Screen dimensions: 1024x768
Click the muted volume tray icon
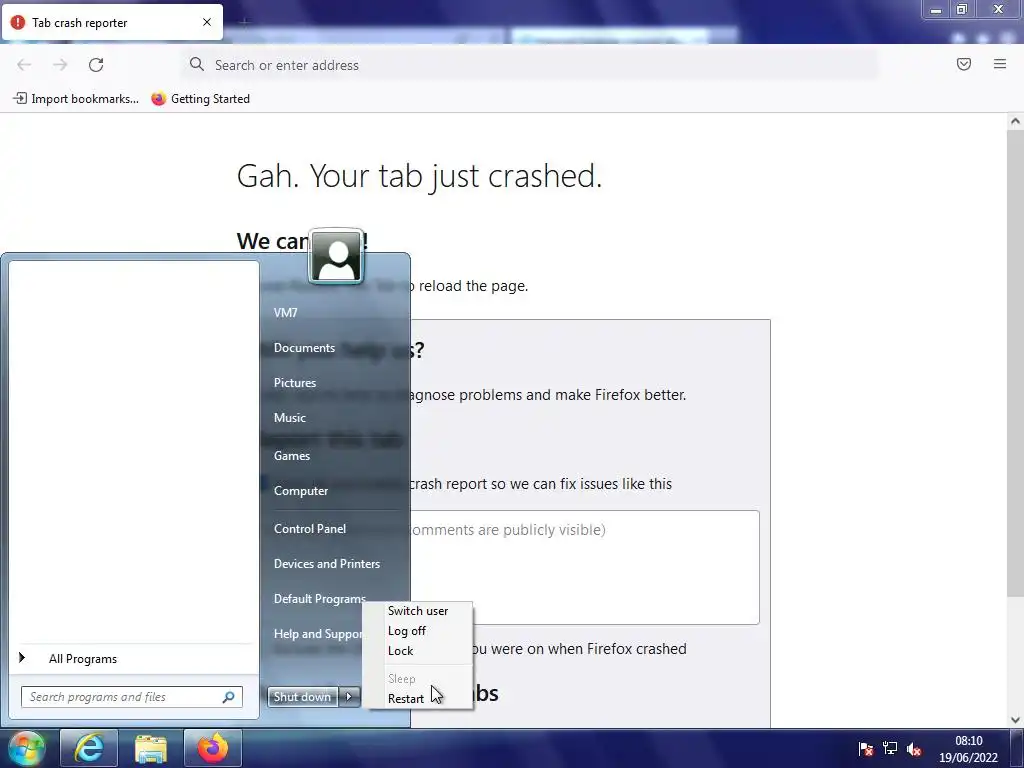tap(914, 749)
